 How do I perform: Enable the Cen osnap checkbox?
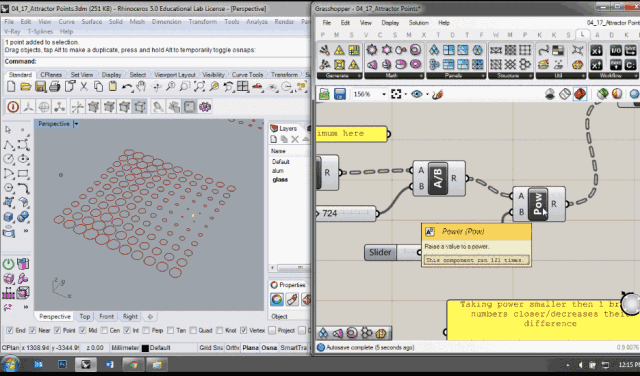tap(104, 330)
